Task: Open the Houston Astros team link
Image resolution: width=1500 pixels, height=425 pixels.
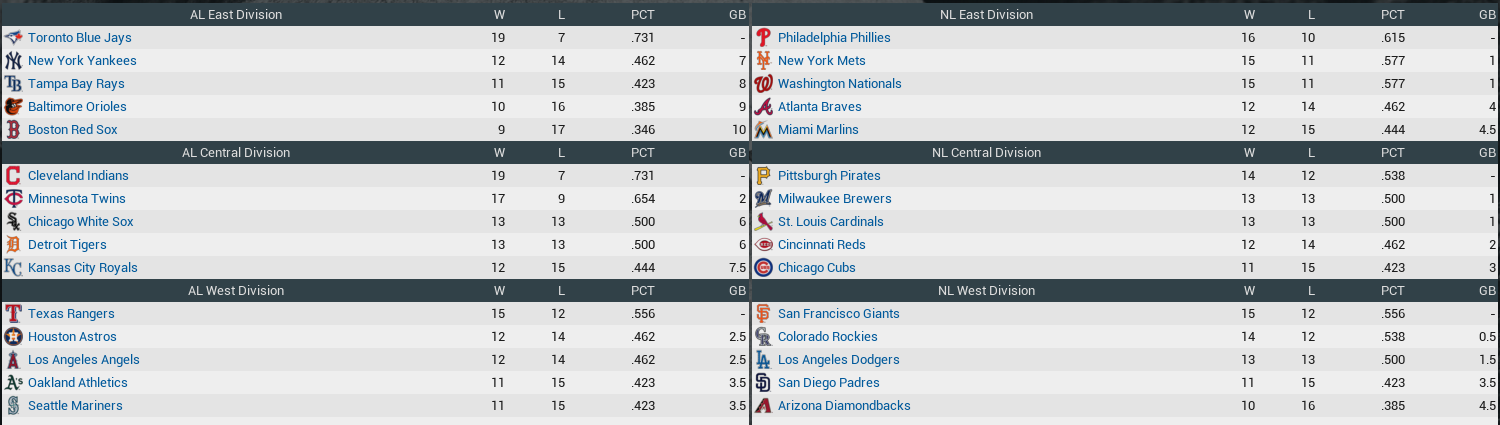Action: point(72,337)
